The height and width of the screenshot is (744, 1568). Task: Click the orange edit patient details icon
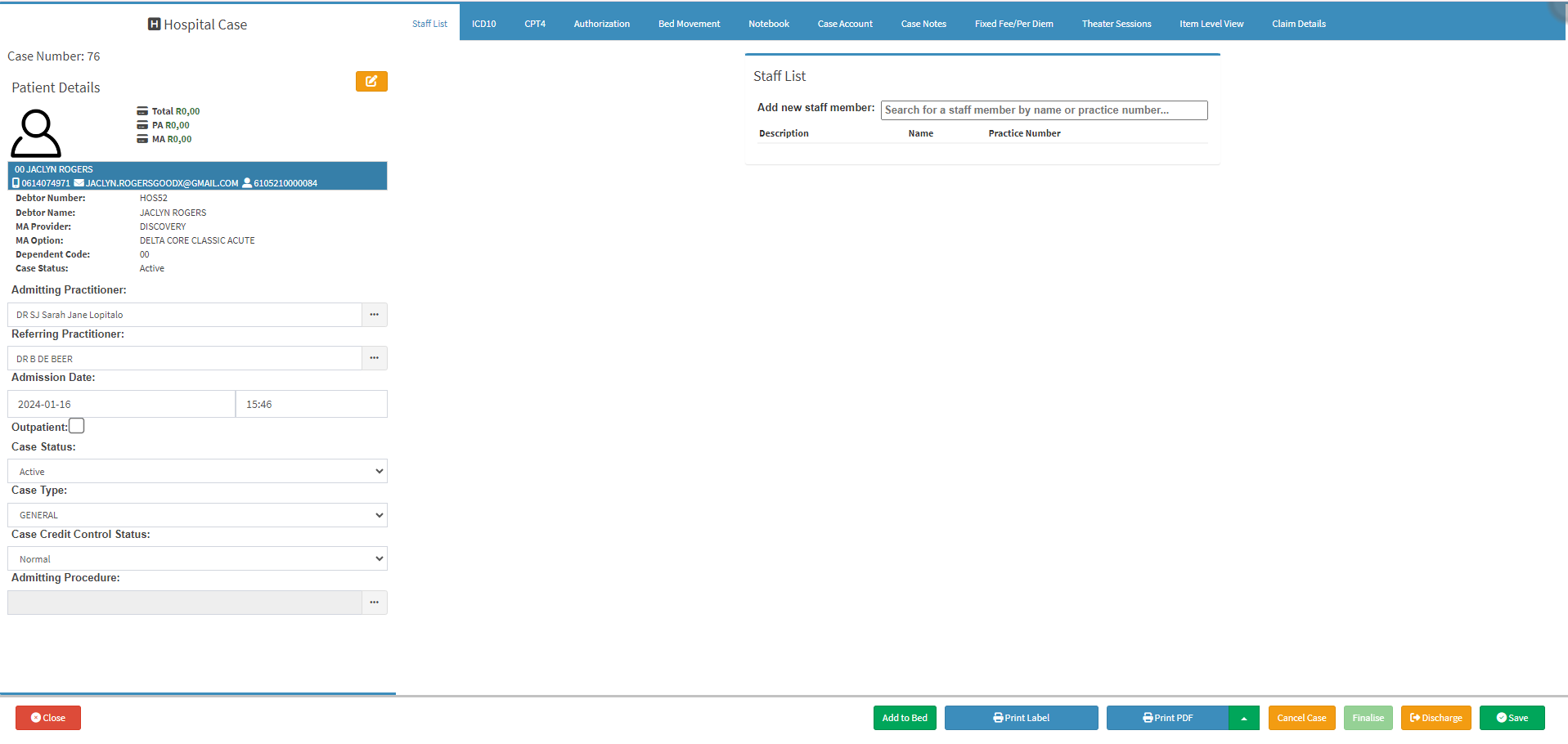click(371, 81)
